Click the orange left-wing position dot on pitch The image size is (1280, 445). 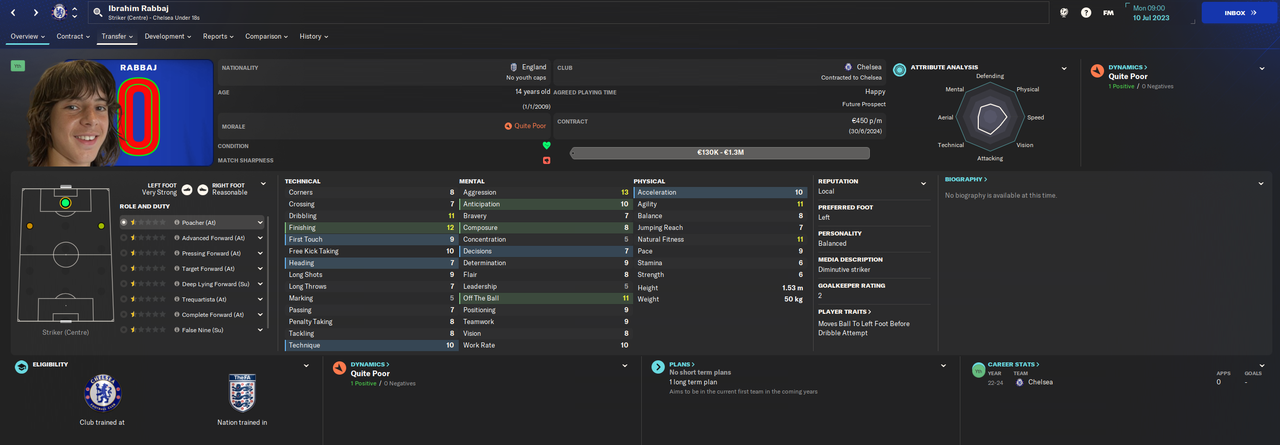pyautogui.click(x=29, y=226)
